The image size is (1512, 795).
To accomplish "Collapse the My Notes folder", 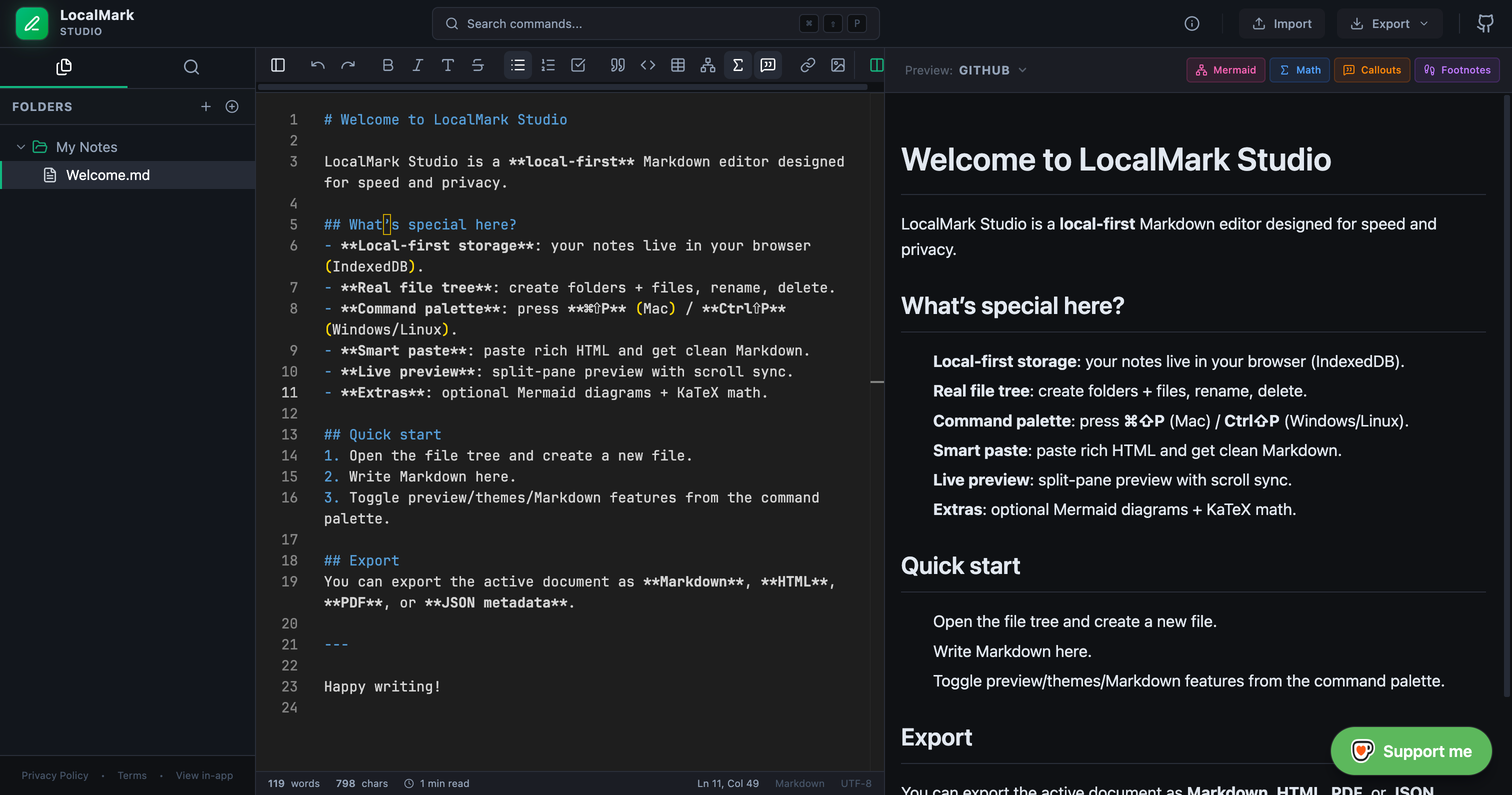I will click(x=21, y=147).
